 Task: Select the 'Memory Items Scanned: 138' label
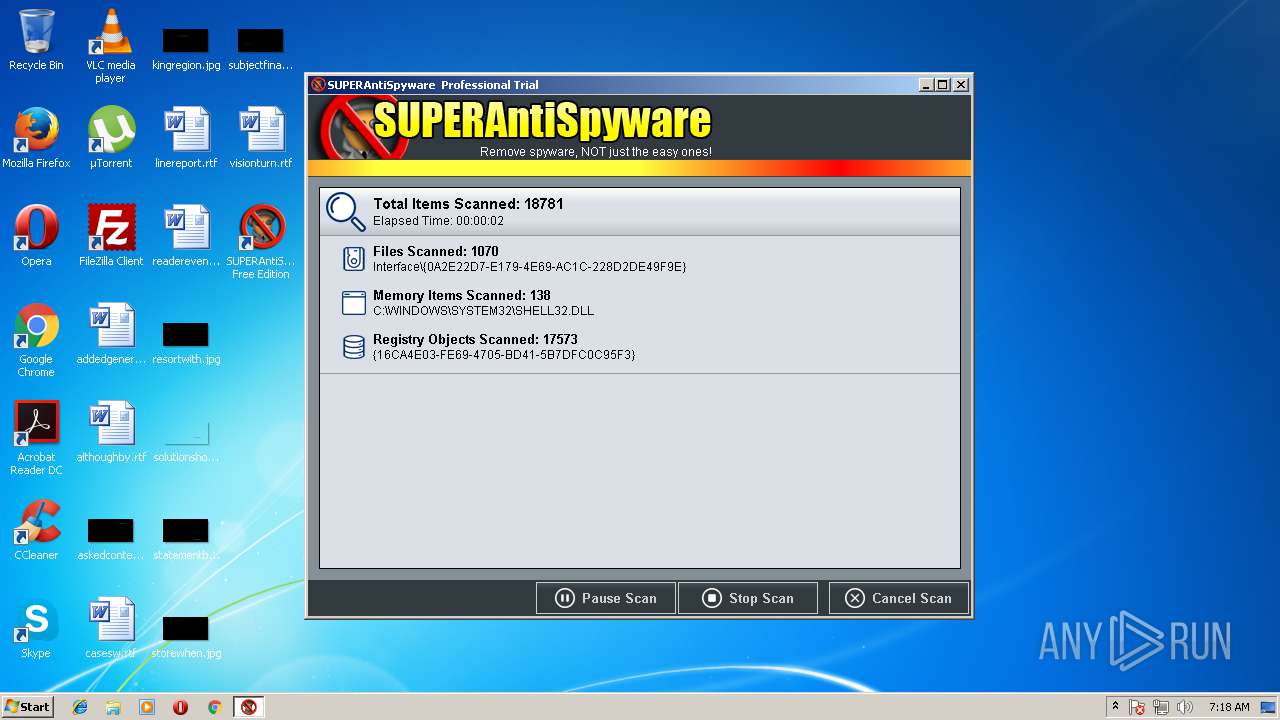click(x=461, y=296)
